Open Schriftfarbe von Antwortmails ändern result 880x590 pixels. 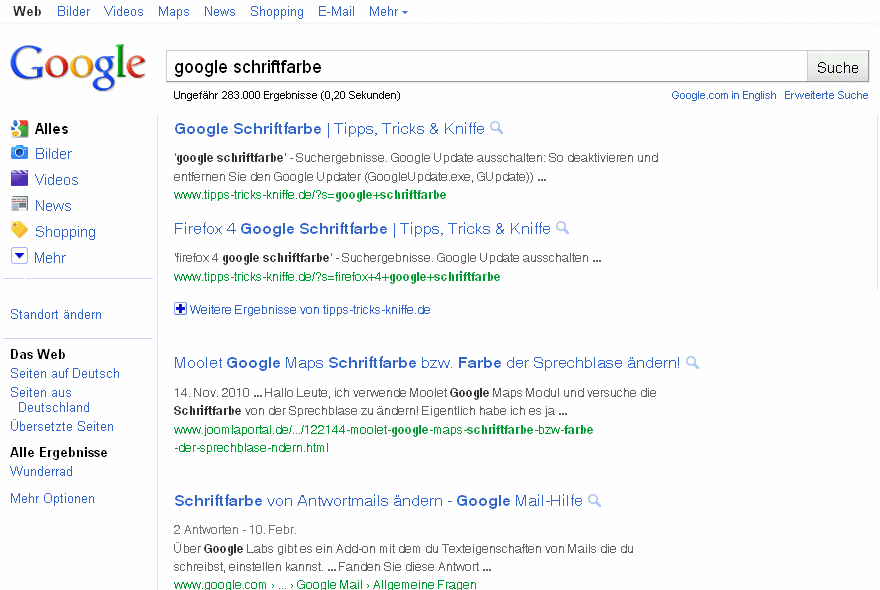click(378, 500)
